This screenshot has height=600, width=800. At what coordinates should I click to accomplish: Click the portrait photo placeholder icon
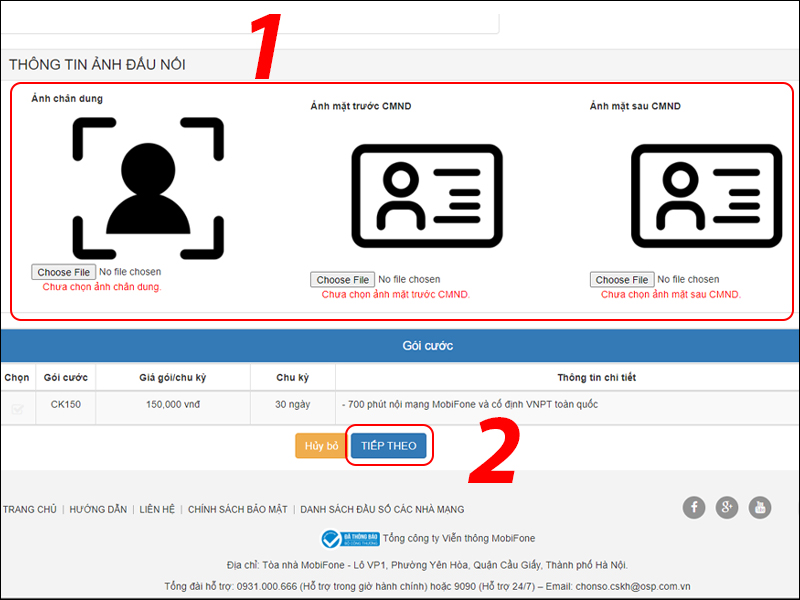[147, 187]
